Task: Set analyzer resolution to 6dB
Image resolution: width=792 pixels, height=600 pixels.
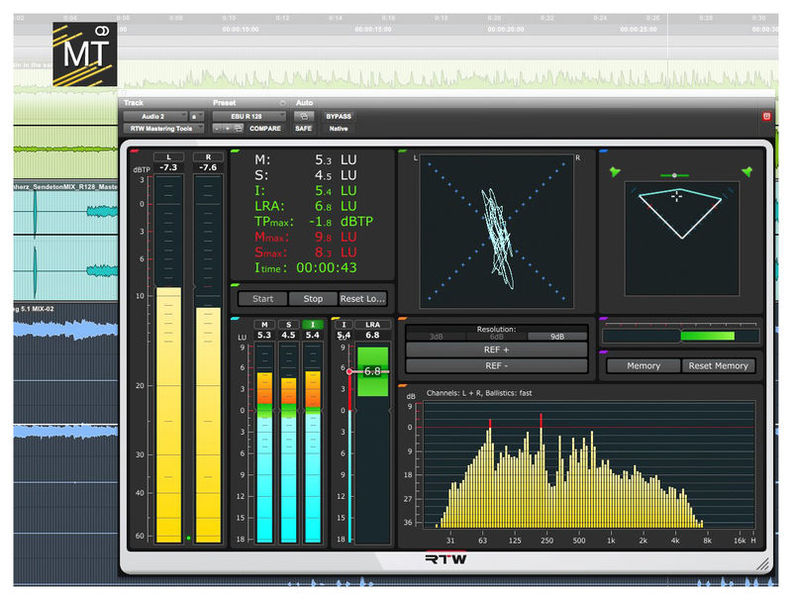Action: pos(497,337)
